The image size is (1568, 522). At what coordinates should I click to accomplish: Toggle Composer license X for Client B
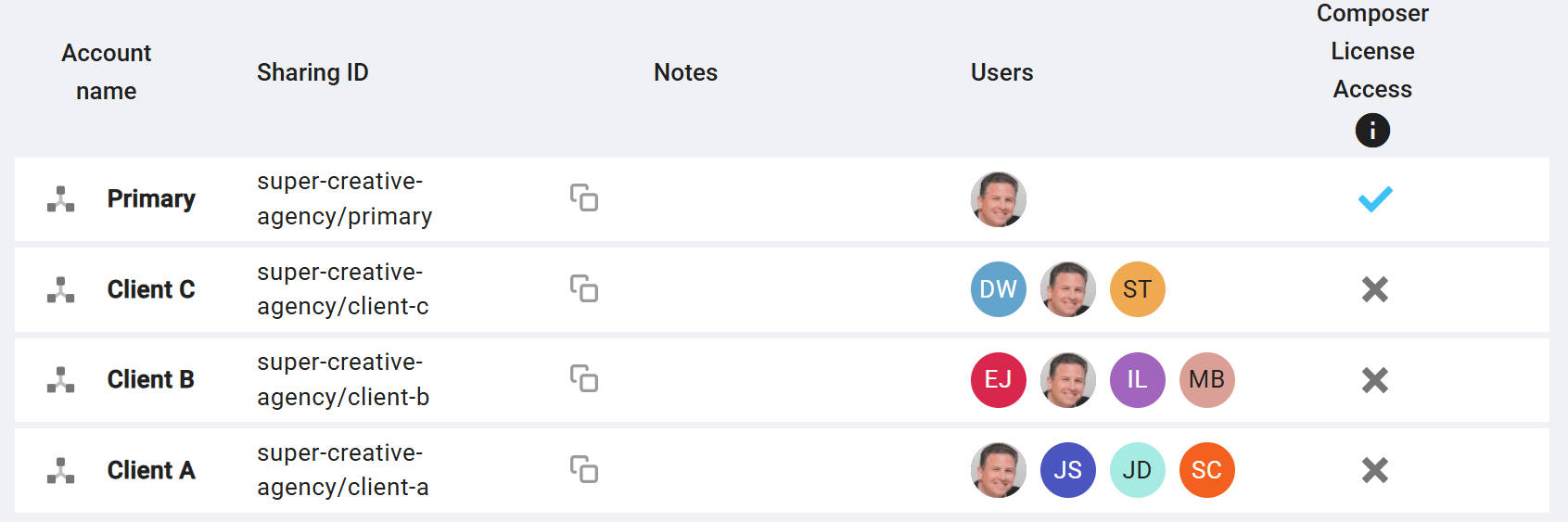click(1375, 380)
